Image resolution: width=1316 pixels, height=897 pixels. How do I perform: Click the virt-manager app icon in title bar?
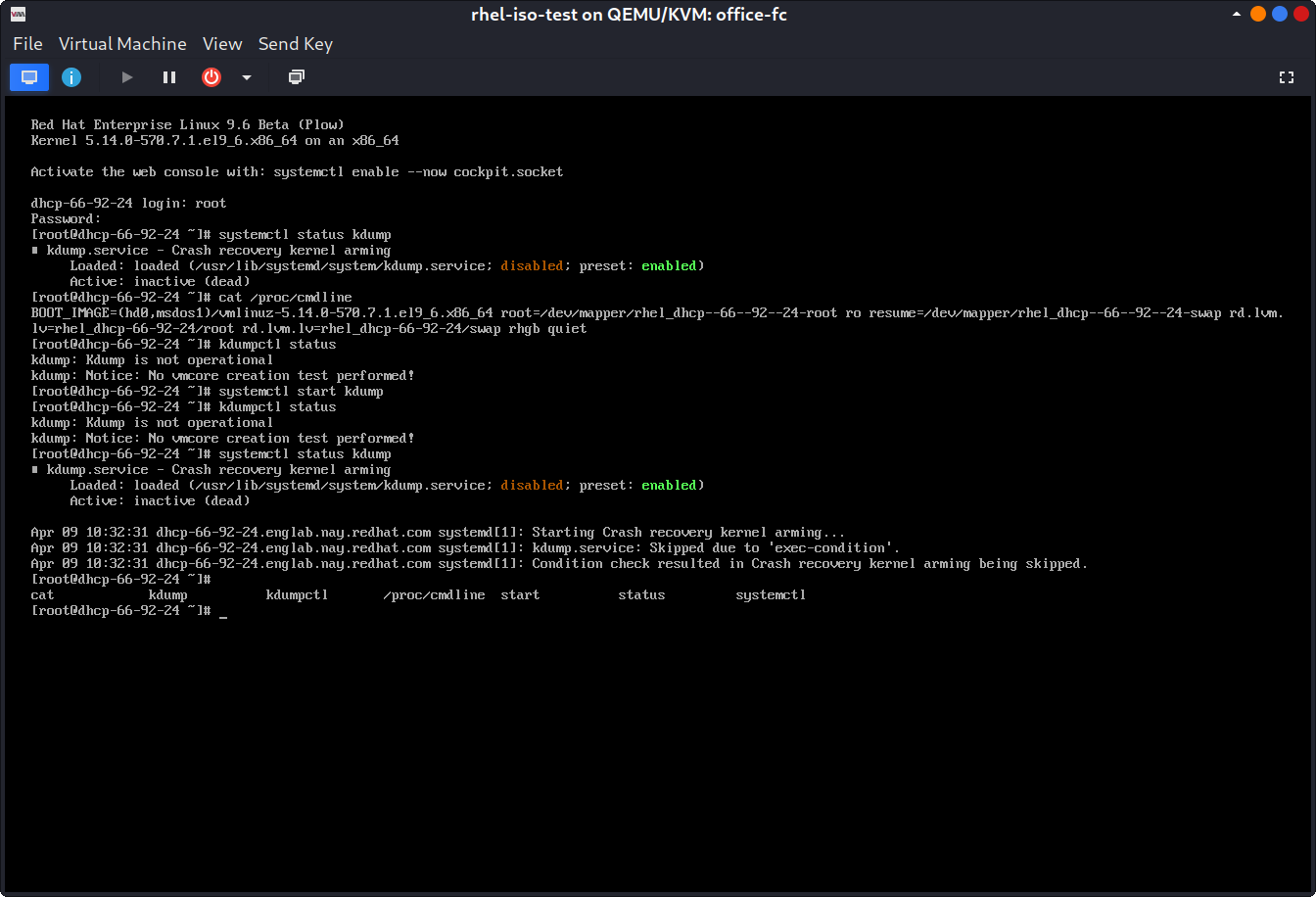point(19,14)
